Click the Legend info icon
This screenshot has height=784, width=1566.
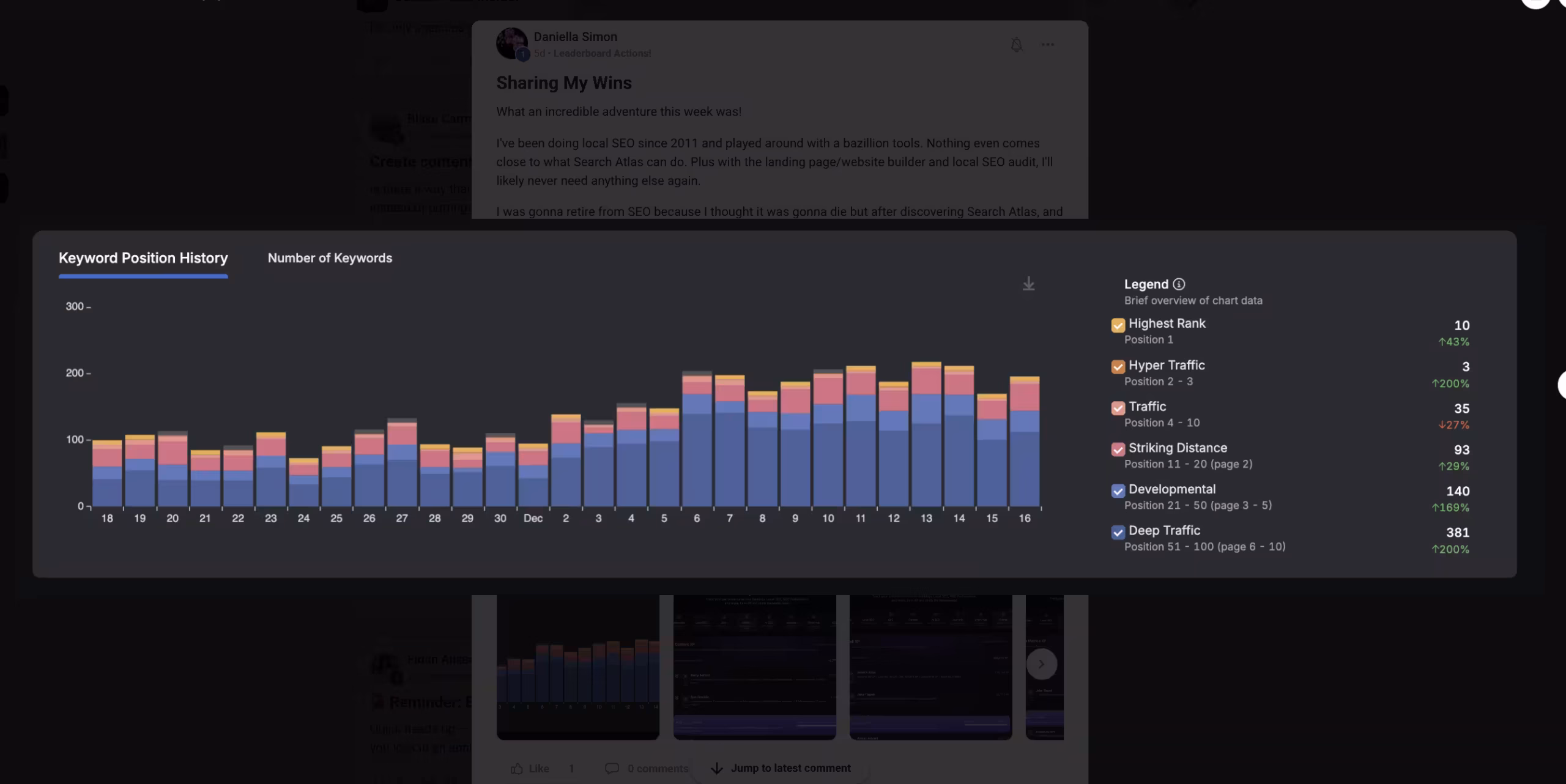click(x=1179, y=284)
